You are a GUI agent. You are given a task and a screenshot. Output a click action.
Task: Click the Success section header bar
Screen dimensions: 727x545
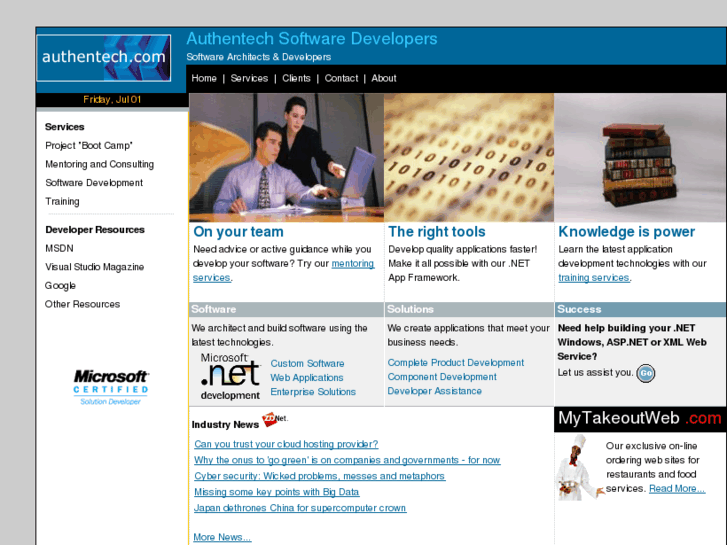[640, 309]
